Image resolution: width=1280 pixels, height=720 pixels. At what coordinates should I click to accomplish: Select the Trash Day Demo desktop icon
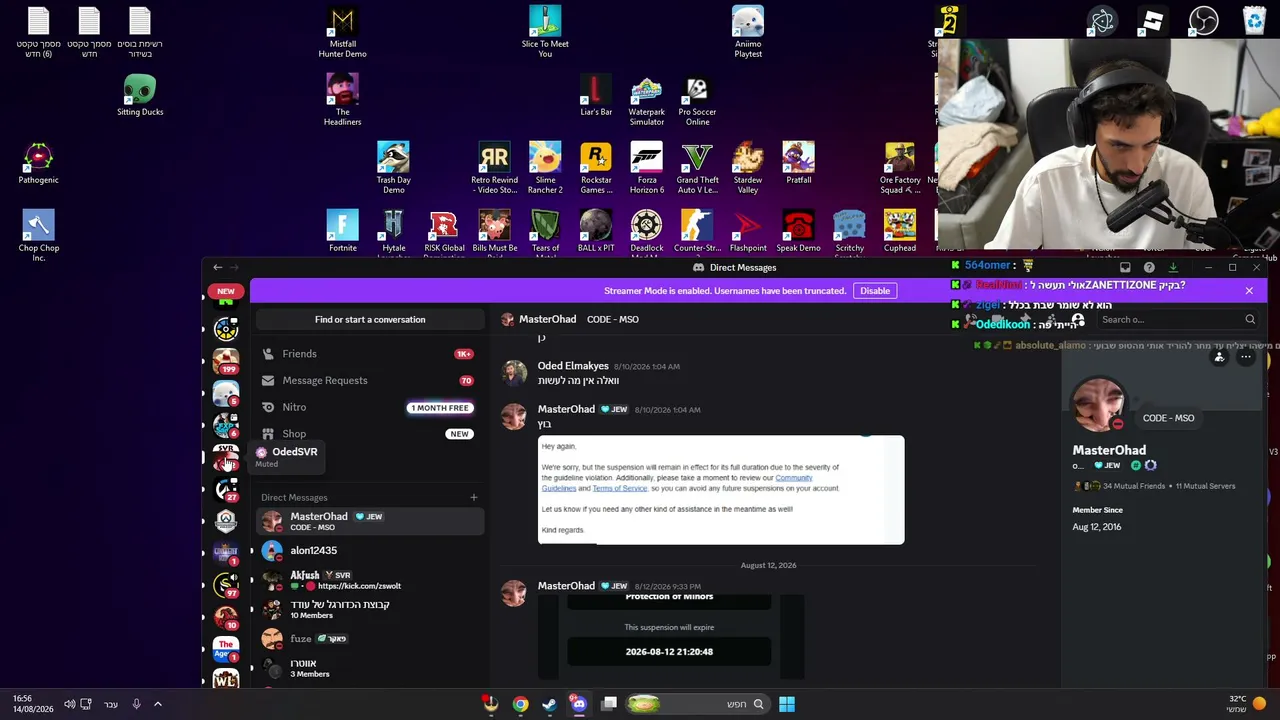point(393,169)
